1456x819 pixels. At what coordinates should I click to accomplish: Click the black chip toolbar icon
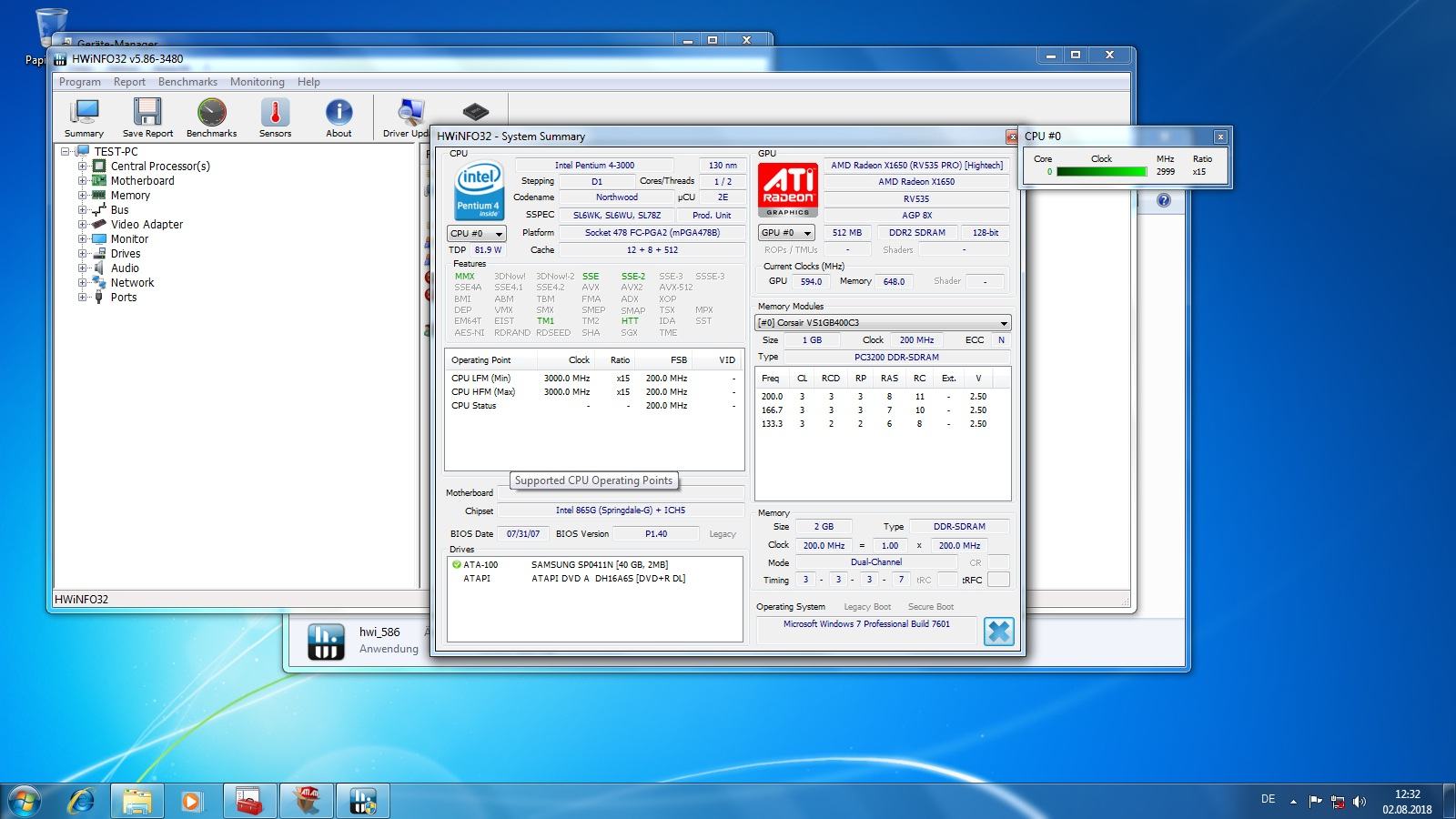tap(475, 112)
